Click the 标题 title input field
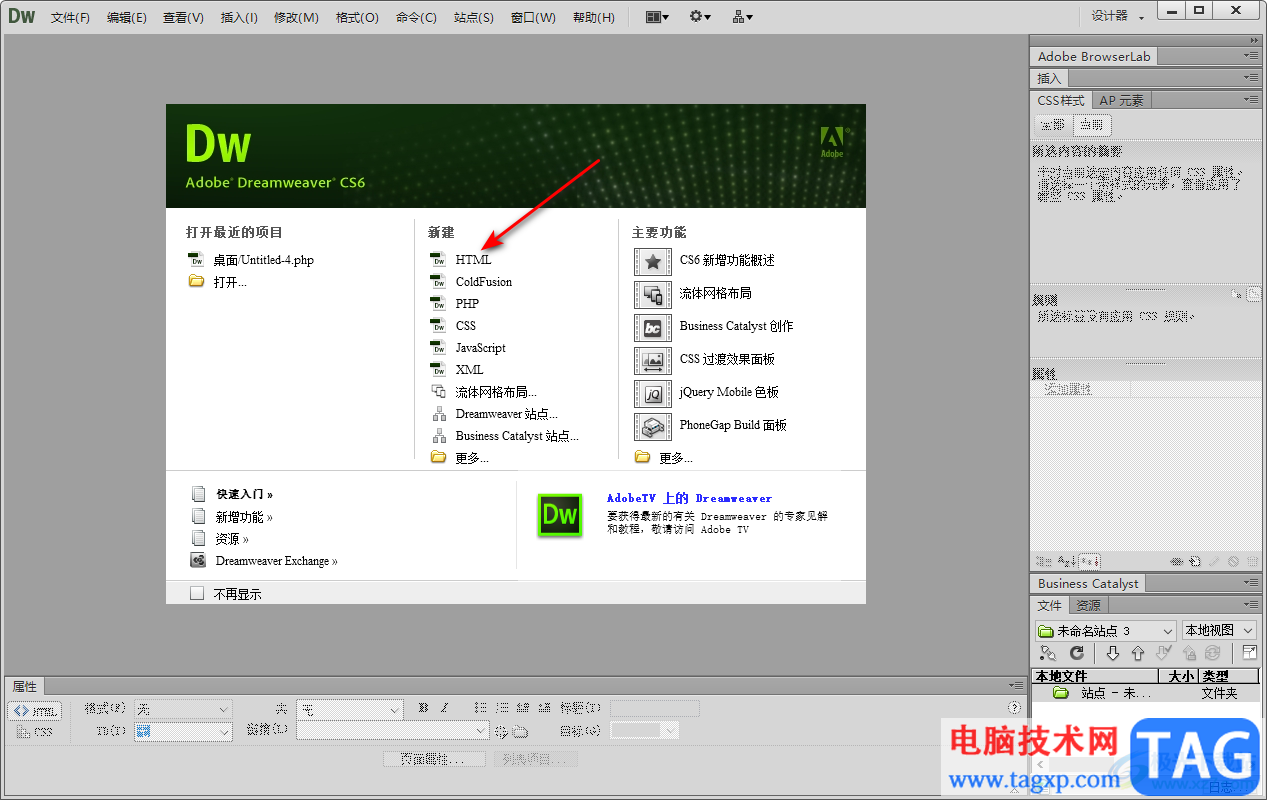This screenshot has height=800, width=1267. tap(655, 709)
